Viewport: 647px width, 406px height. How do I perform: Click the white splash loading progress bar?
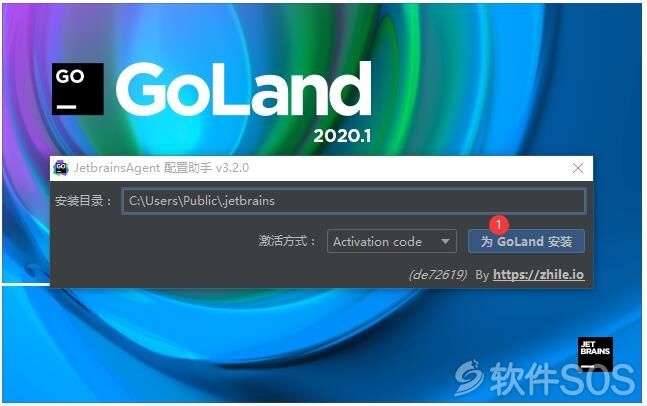click(26, 284)
